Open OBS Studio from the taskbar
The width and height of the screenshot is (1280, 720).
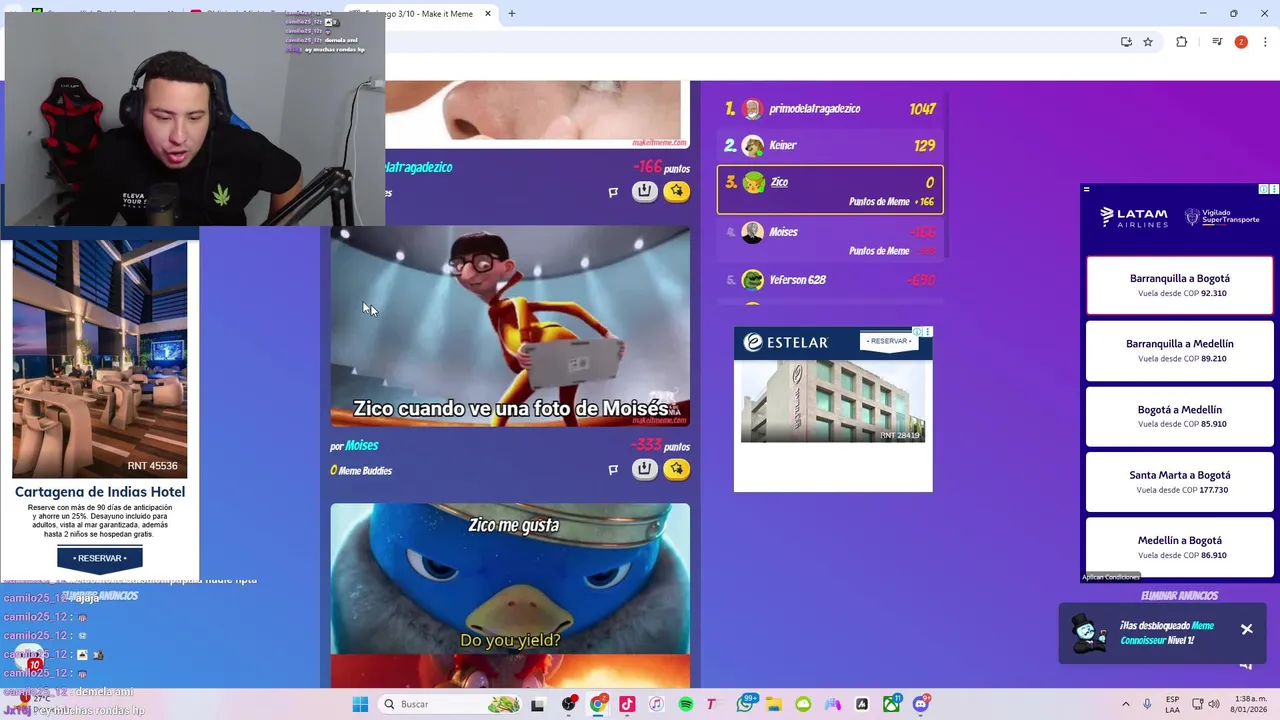click(569, 704)
